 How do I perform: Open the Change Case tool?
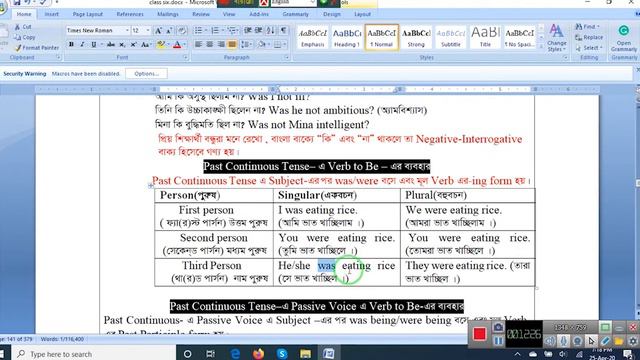coord(146,44)
